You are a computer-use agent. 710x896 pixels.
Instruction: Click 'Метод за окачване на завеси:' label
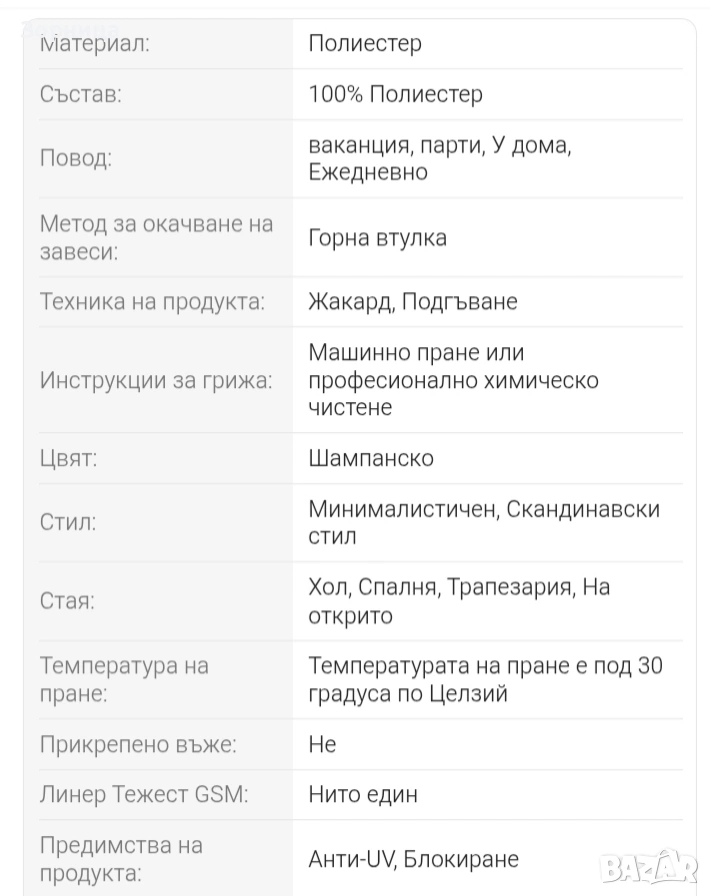click(155, 238)
